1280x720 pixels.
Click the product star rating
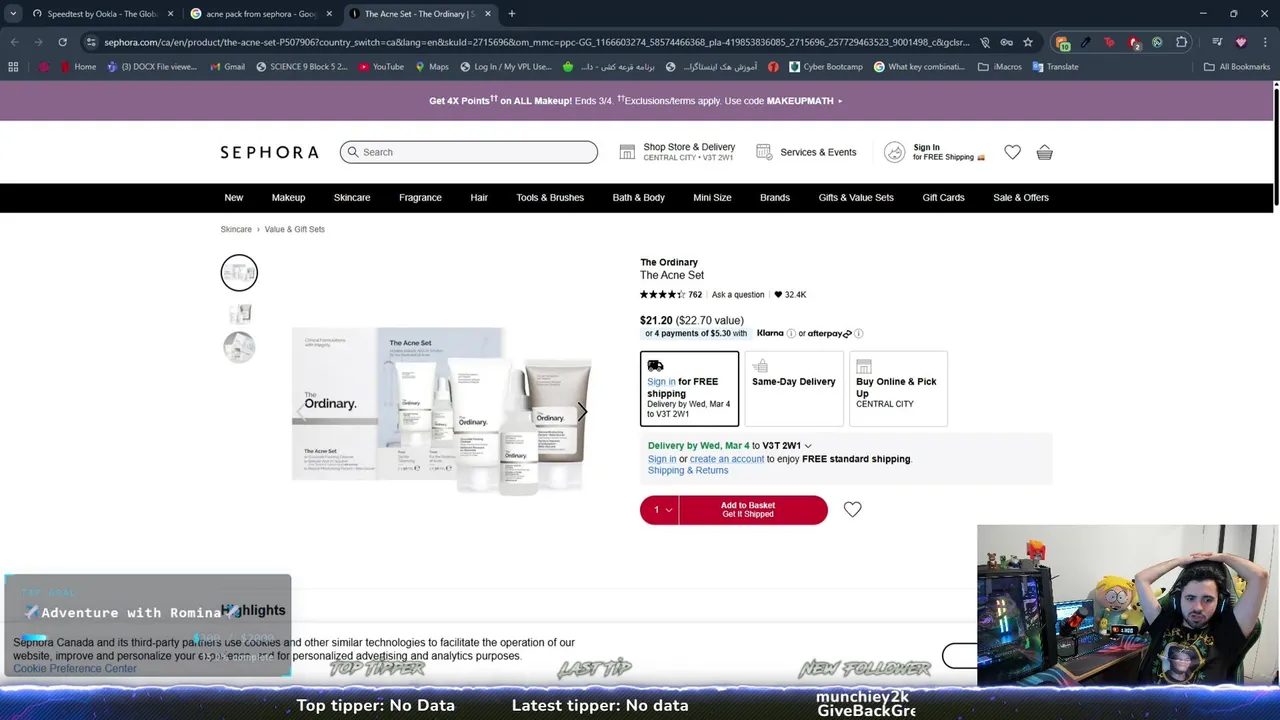point(662,294)
